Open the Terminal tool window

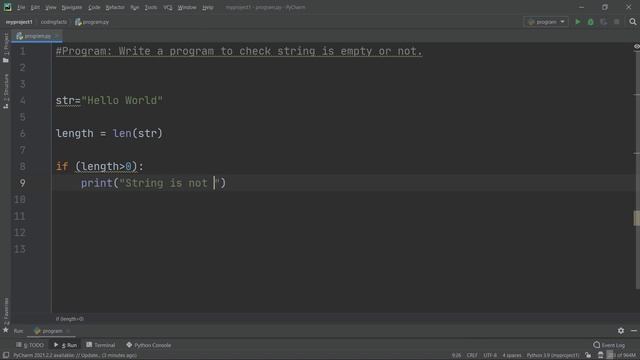click(x=101, y=345)
